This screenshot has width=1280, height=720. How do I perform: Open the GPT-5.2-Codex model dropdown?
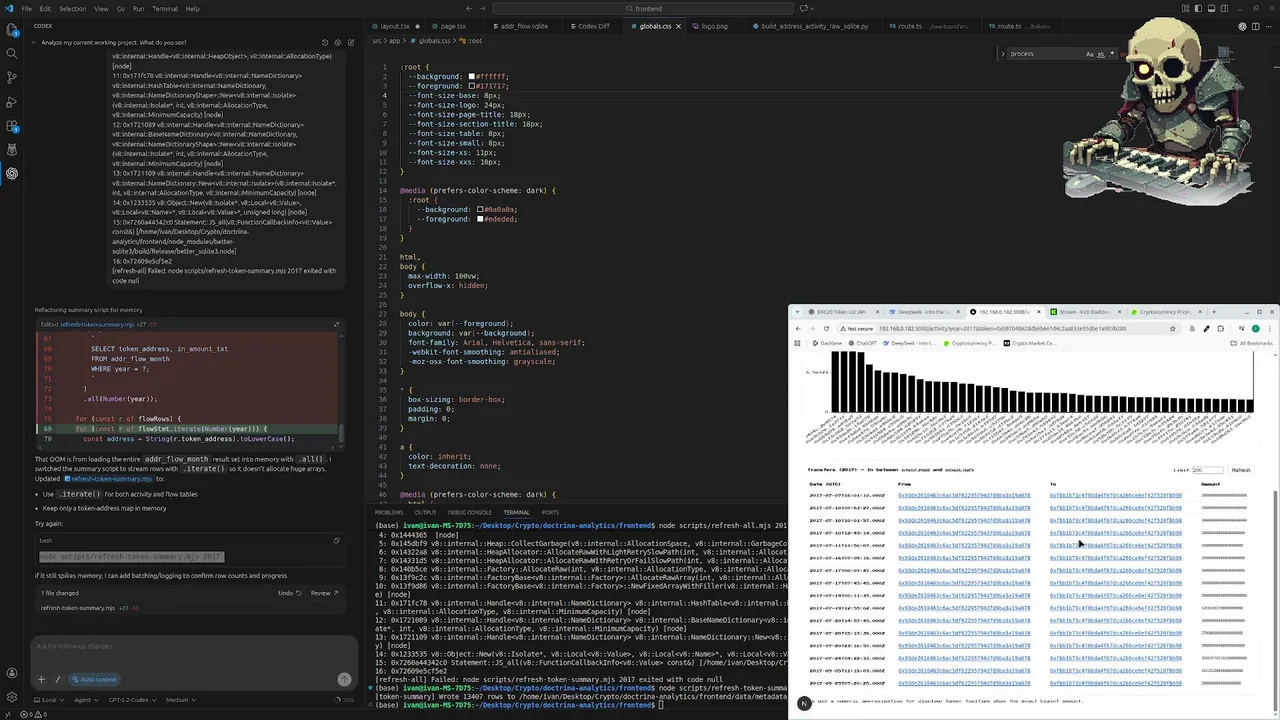click(130, 700)
